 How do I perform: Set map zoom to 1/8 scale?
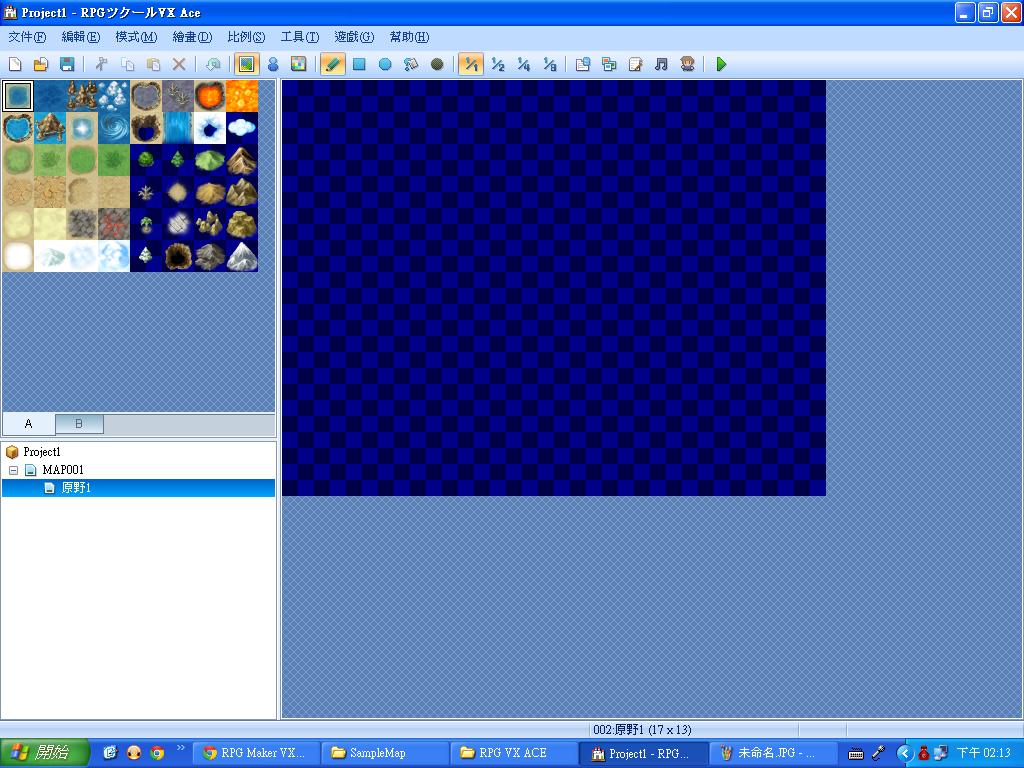click(550, 64)
